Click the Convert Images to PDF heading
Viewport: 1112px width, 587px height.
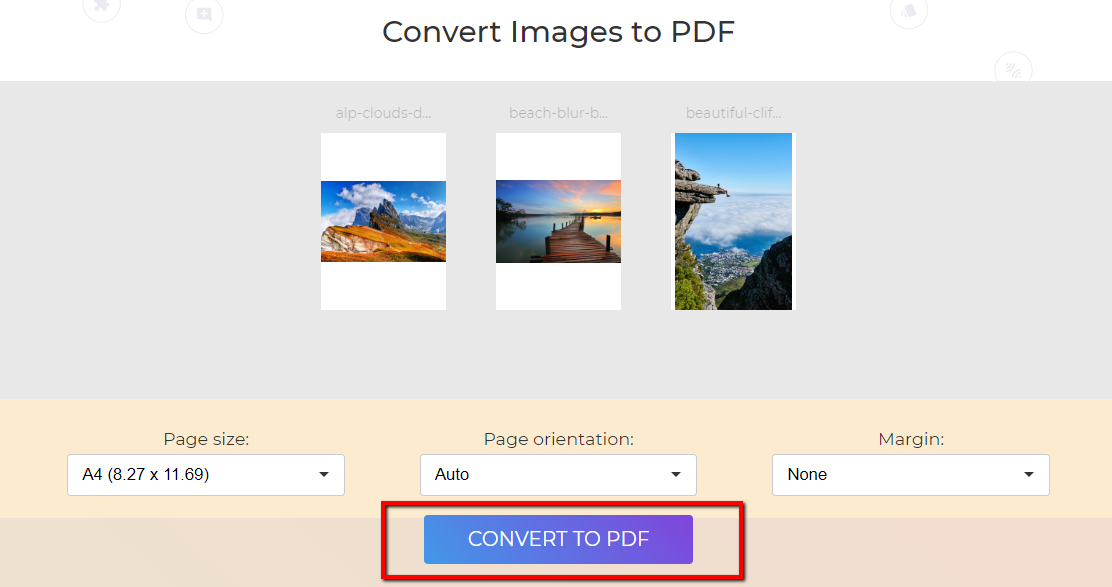[x=558, y=32]
